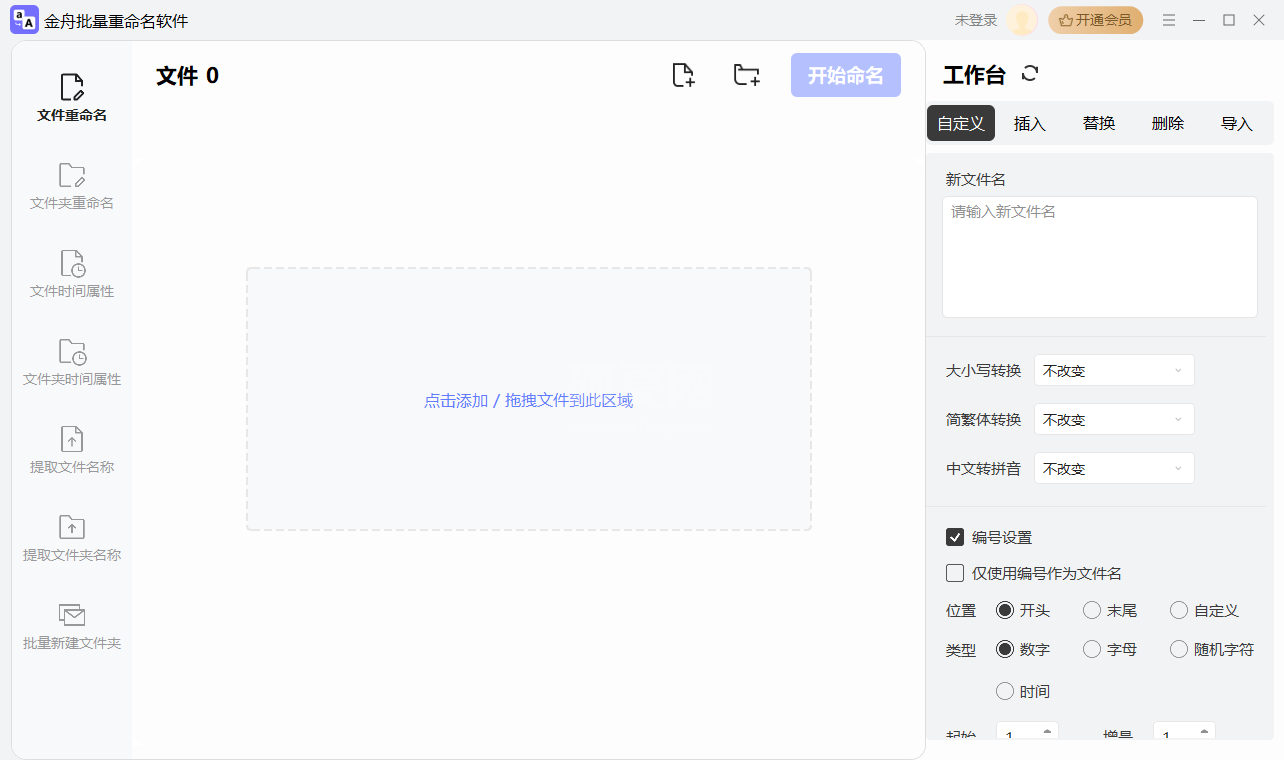Viewport: 1284px width, 760px height.
Task: Select the 随机字符 type radio button
Action: (x=1179, y=649)
